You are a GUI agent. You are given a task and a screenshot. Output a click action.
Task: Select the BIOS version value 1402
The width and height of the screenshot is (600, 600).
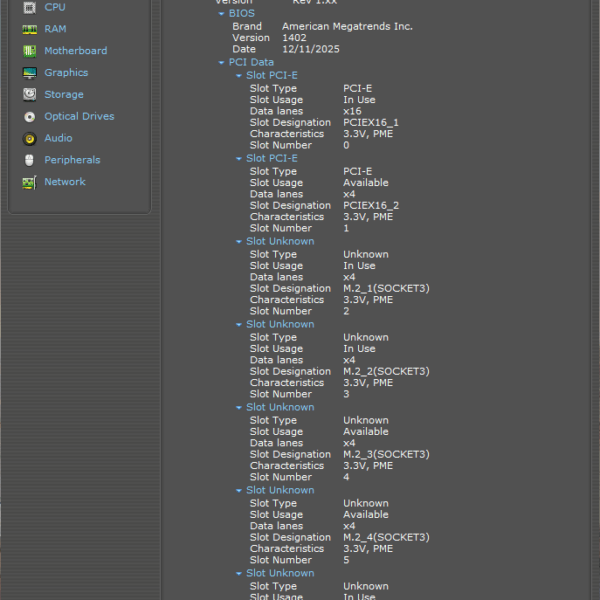[294, 38]
